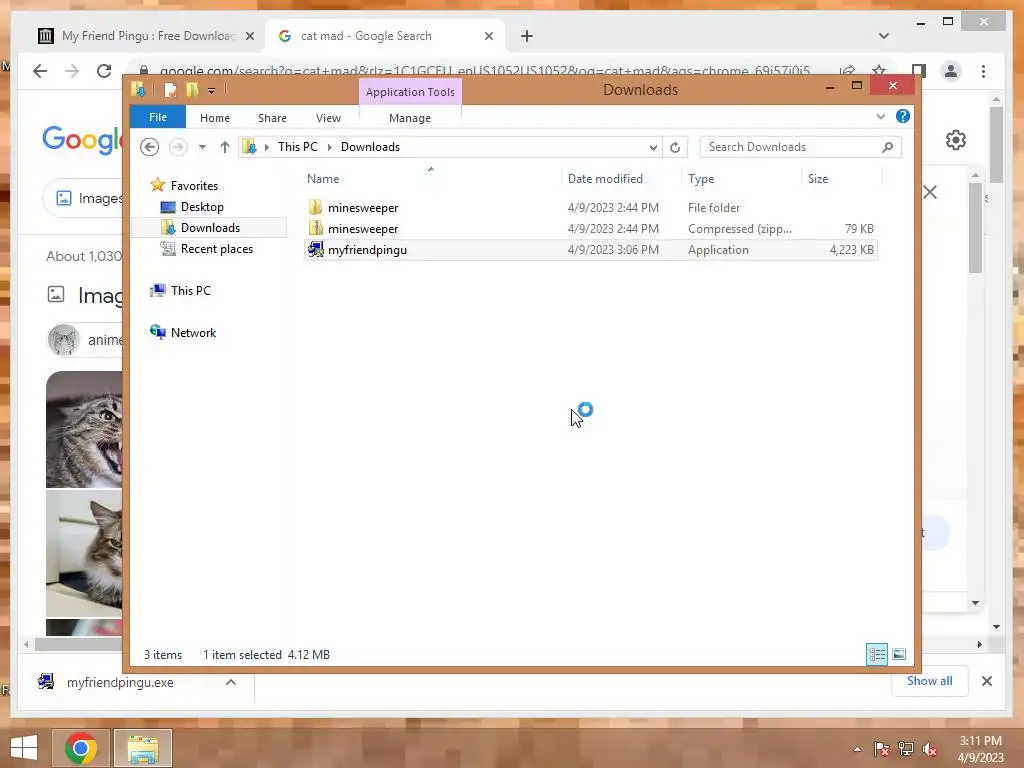Click the Explorer back navigation arrow

(x=150, y=147)
